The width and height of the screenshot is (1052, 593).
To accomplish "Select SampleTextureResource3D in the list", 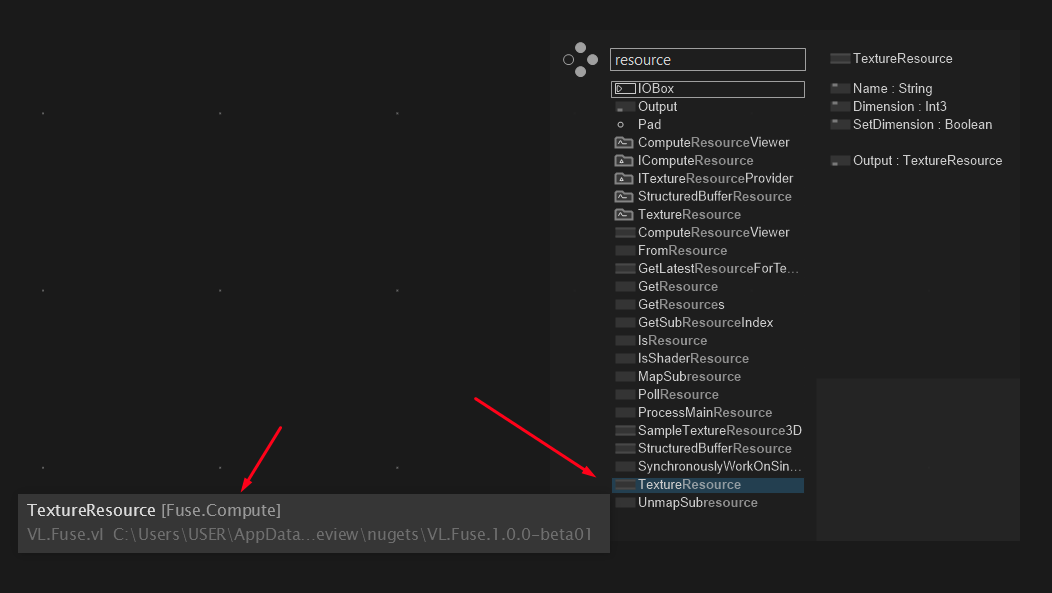I will pyautogui.click(x=719, y=431).
